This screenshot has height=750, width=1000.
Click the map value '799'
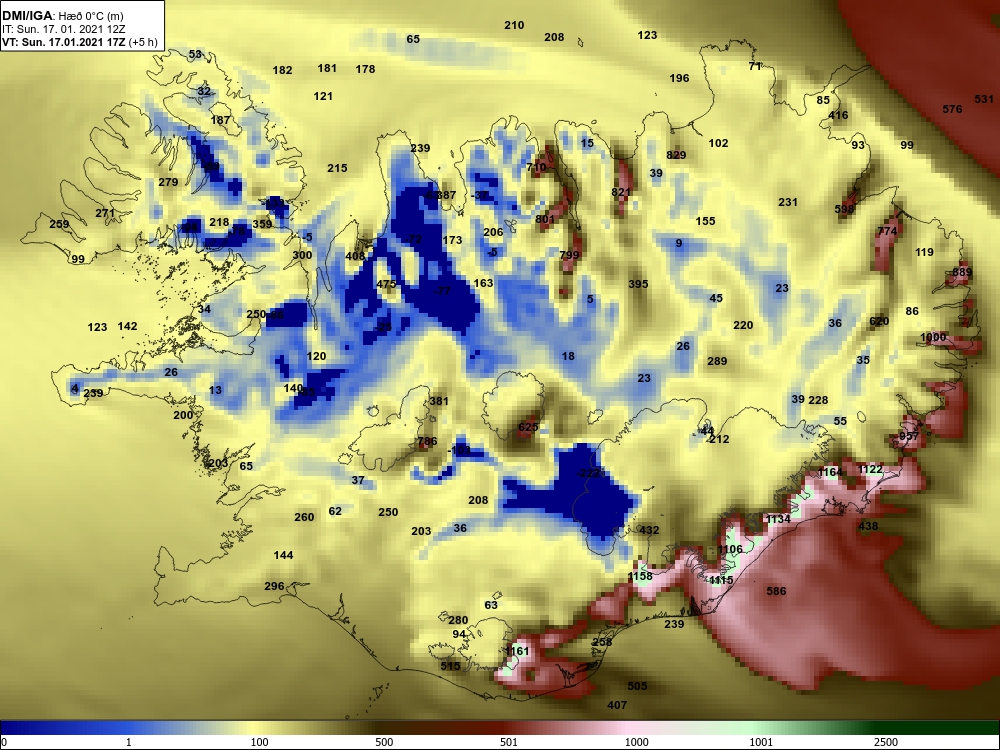(x=570, y=255)
